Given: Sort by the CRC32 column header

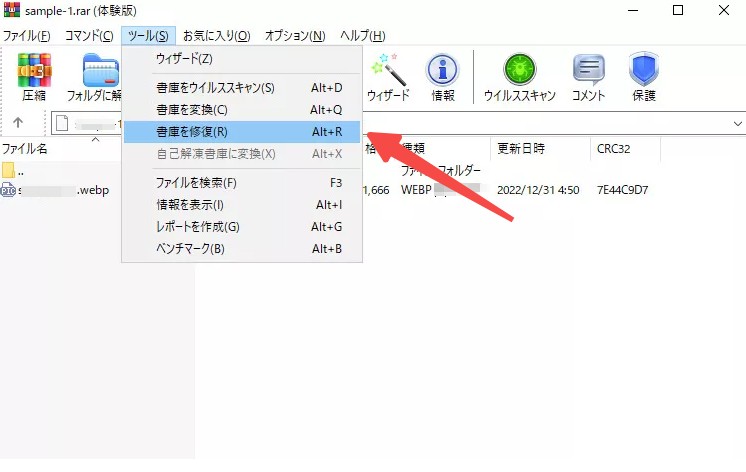Looking at the screenshot, I should (615, 148).
